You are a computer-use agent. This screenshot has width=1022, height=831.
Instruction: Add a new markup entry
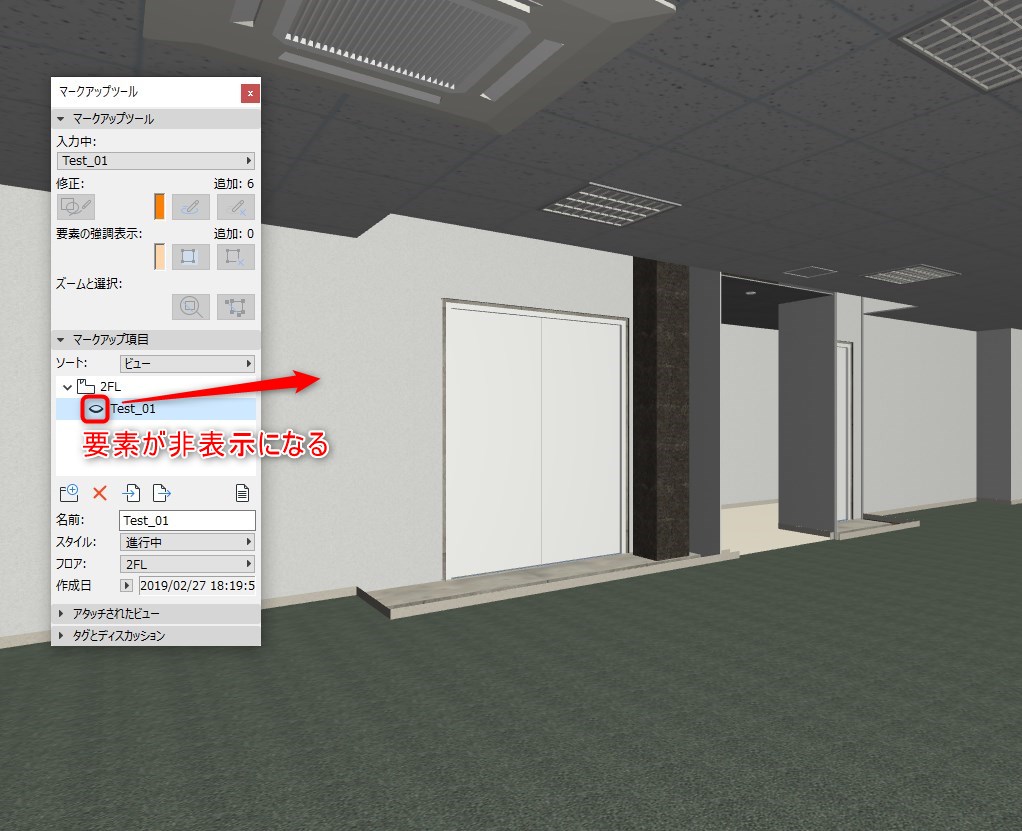tap(68, 493)
